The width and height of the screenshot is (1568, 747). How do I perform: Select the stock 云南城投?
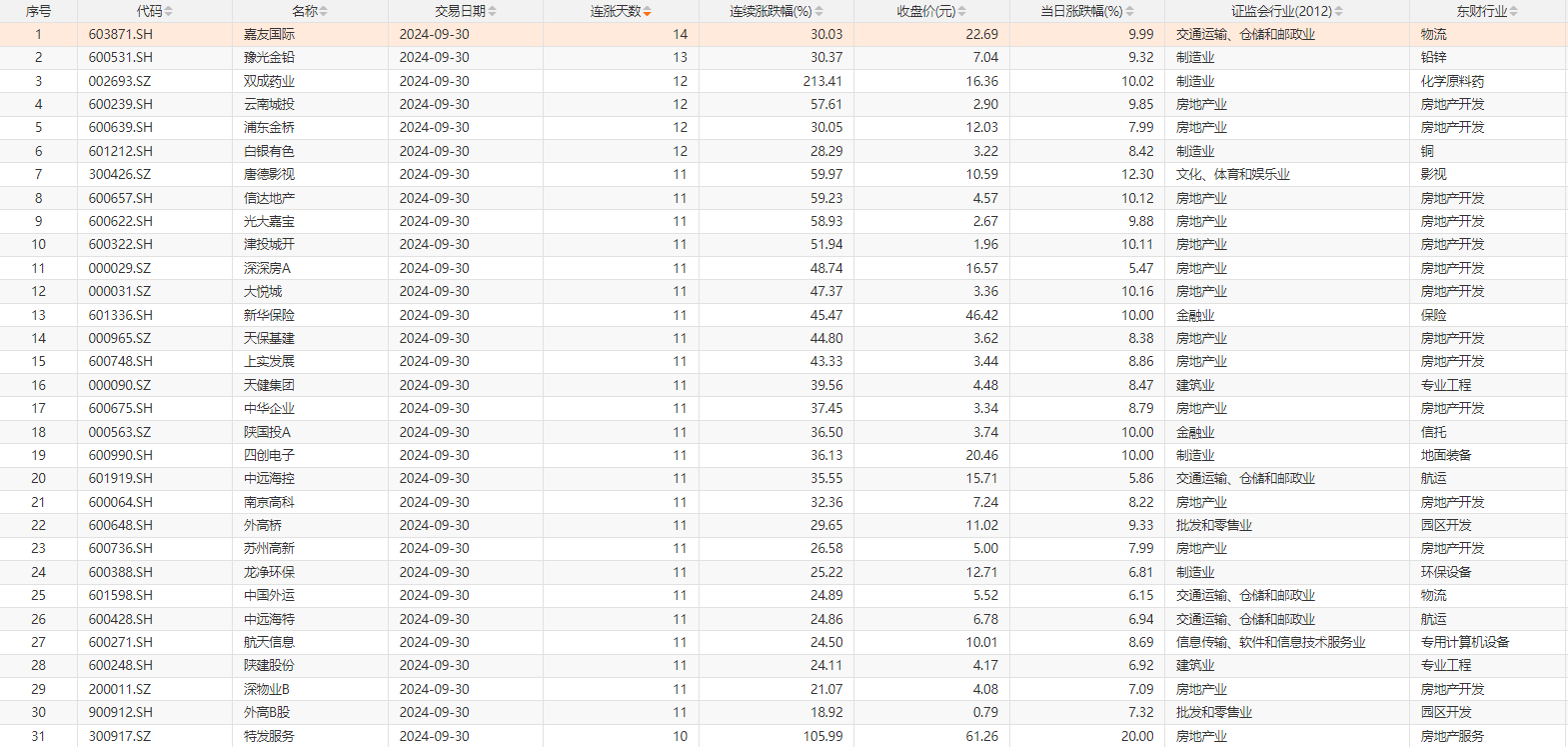tap(270, 104)
